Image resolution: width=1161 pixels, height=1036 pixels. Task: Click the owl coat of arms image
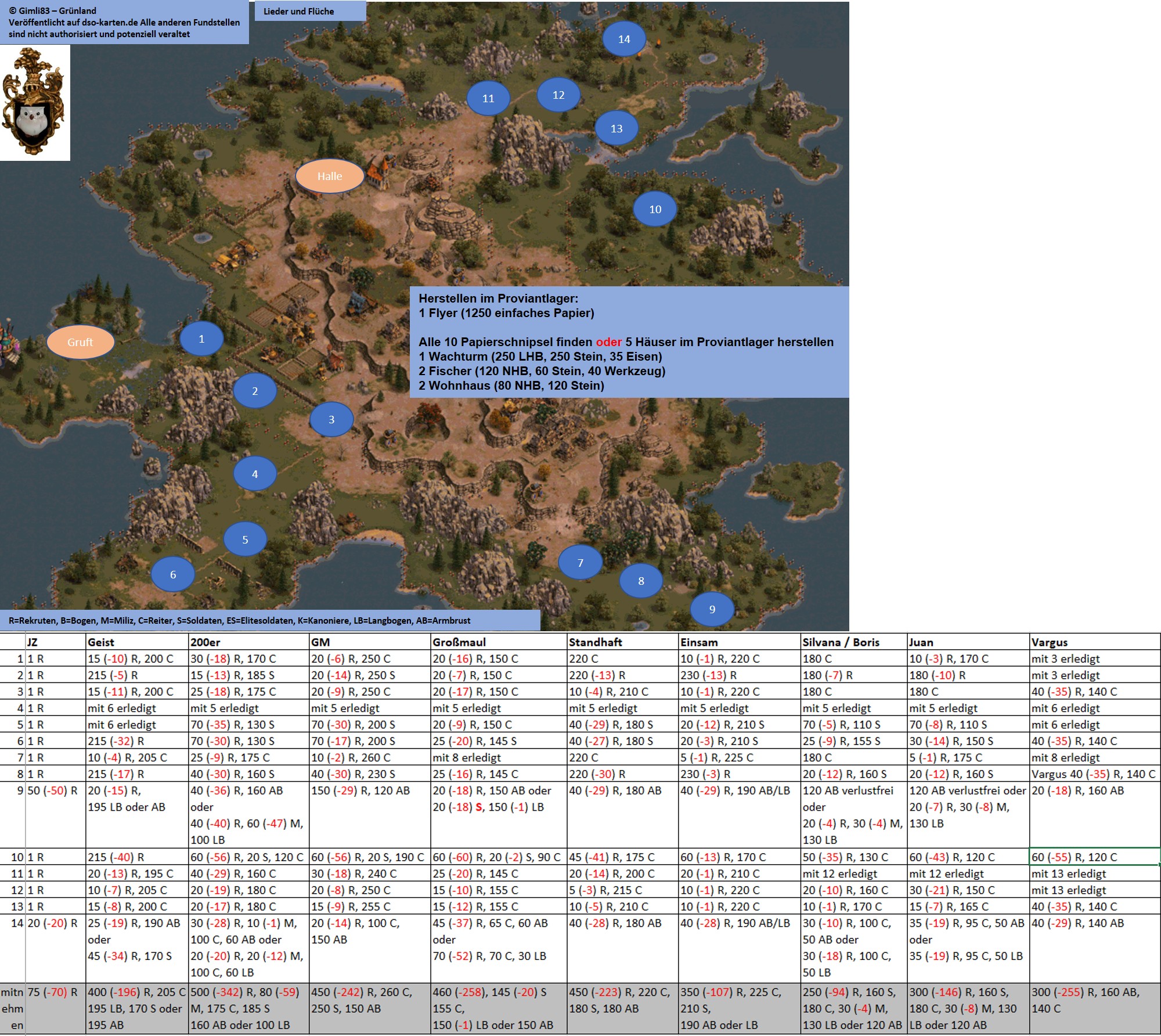[x=35, y=102]
